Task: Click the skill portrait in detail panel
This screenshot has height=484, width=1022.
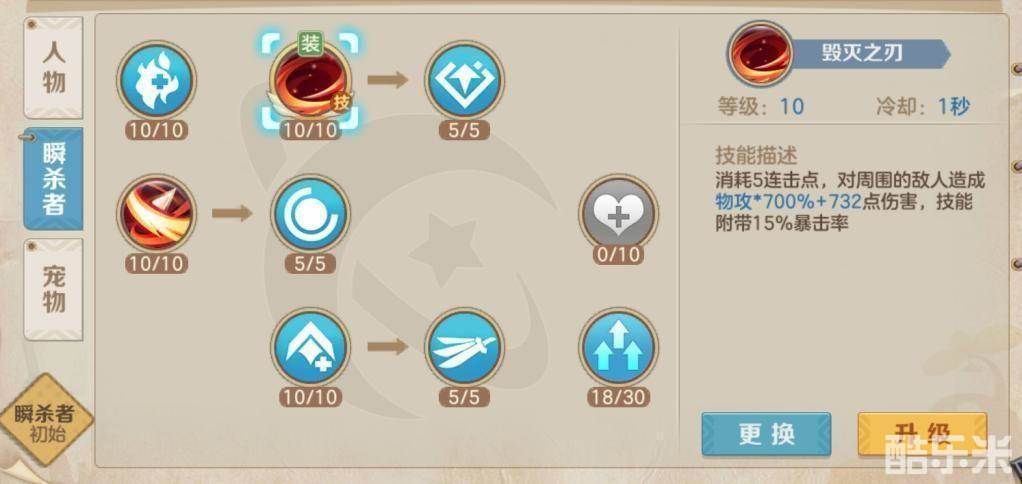Action: 760,53
